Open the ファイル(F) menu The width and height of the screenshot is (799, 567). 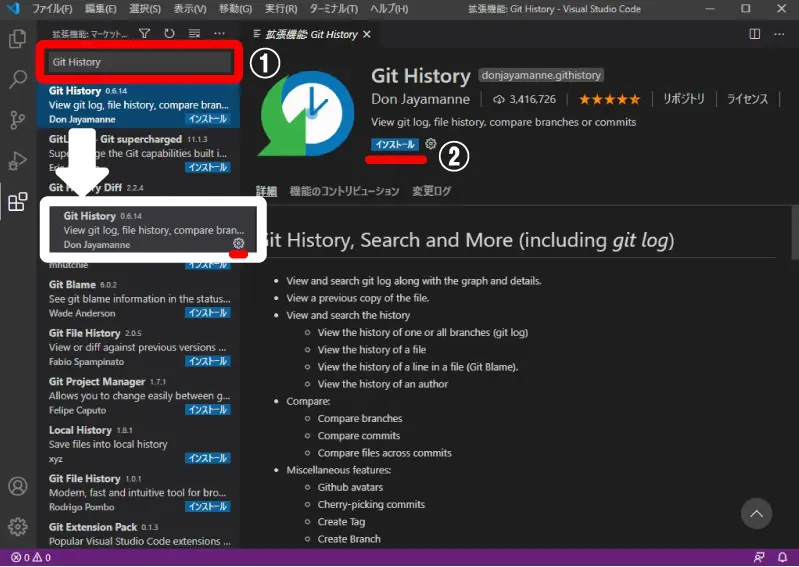pos(52,9)
